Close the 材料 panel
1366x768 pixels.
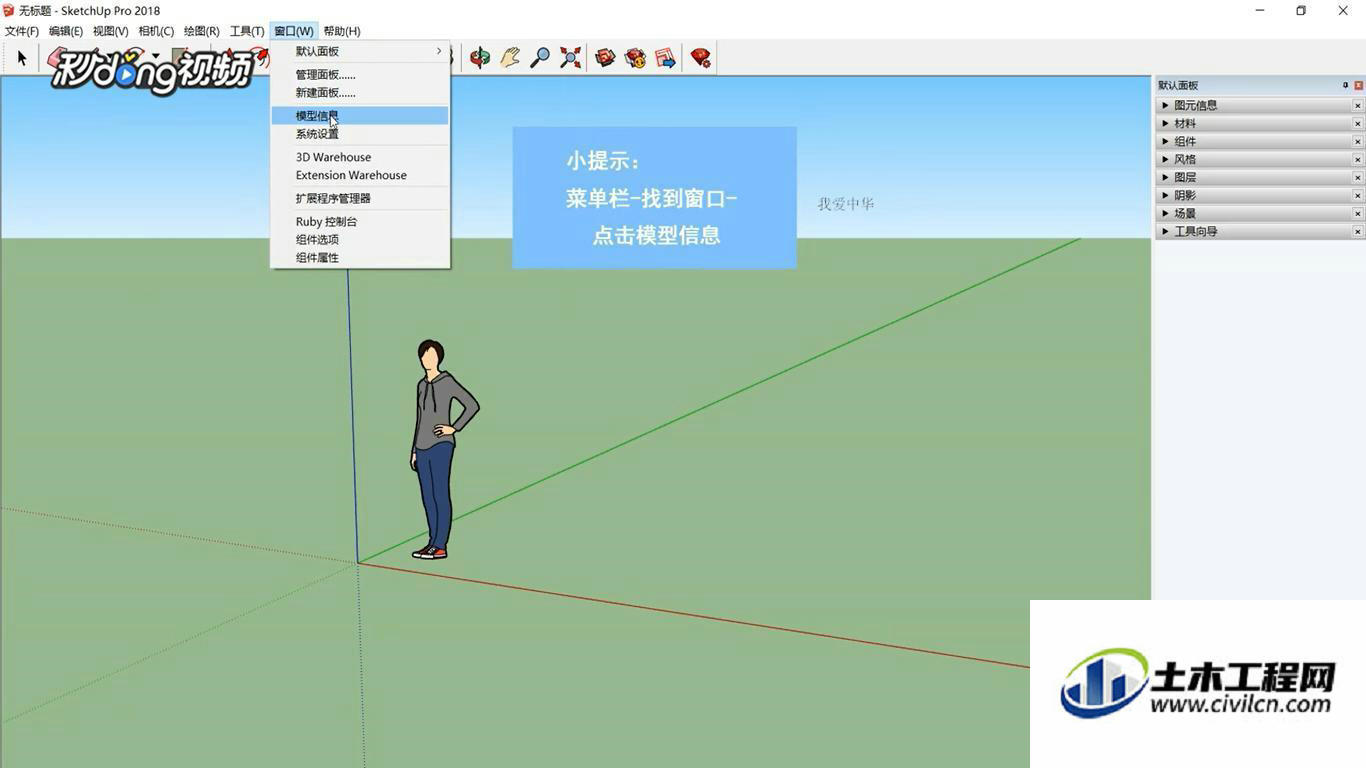tap(1358, 123)
